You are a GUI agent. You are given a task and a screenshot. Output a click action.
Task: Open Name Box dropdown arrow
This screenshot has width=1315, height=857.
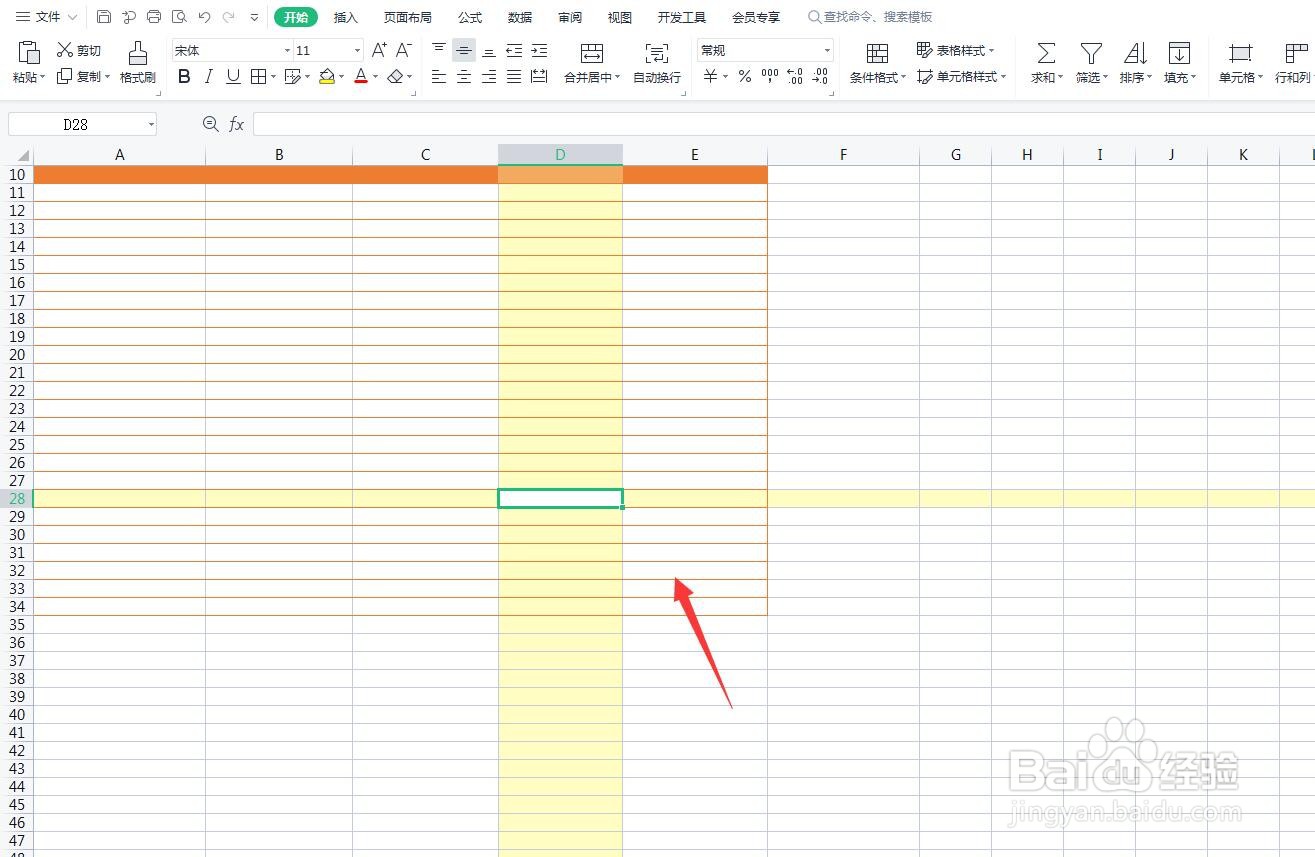151,124
